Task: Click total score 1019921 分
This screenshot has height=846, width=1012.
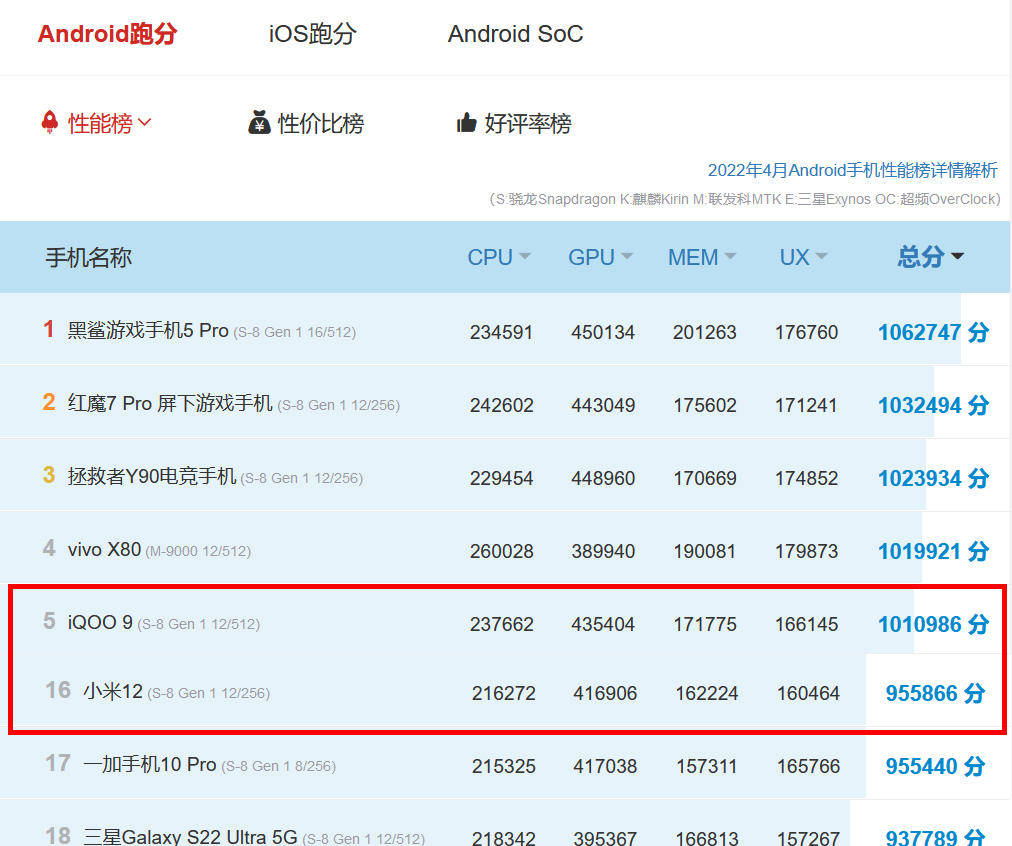Action: click(933, 551)
